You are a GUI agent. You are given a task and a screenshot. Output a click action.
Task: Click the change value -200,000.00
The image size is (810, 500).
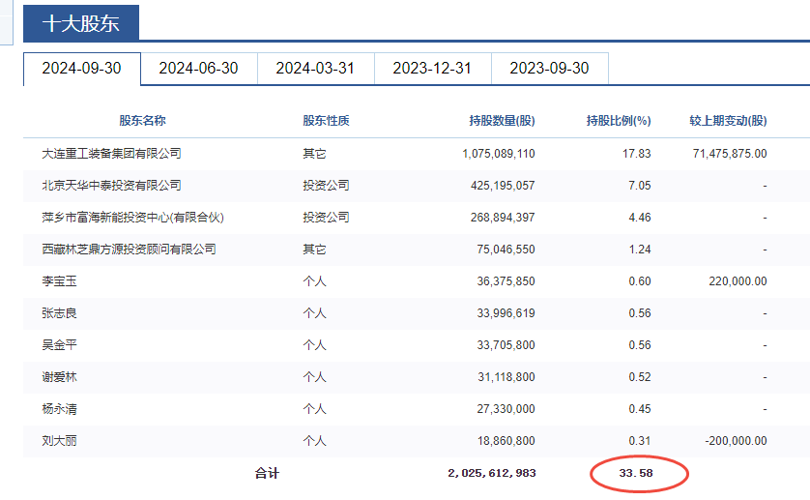(x=736, y=441)
